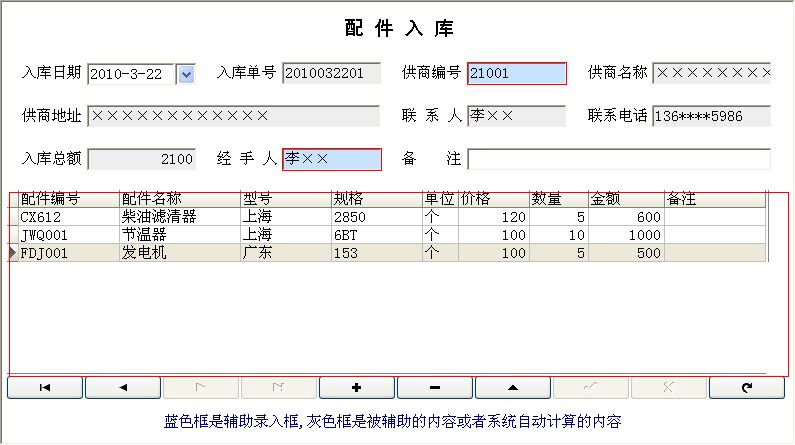This screenshot has height=445, width=795.
Task: Refresh data with the refresh button
Action: [x=747, y=388]
